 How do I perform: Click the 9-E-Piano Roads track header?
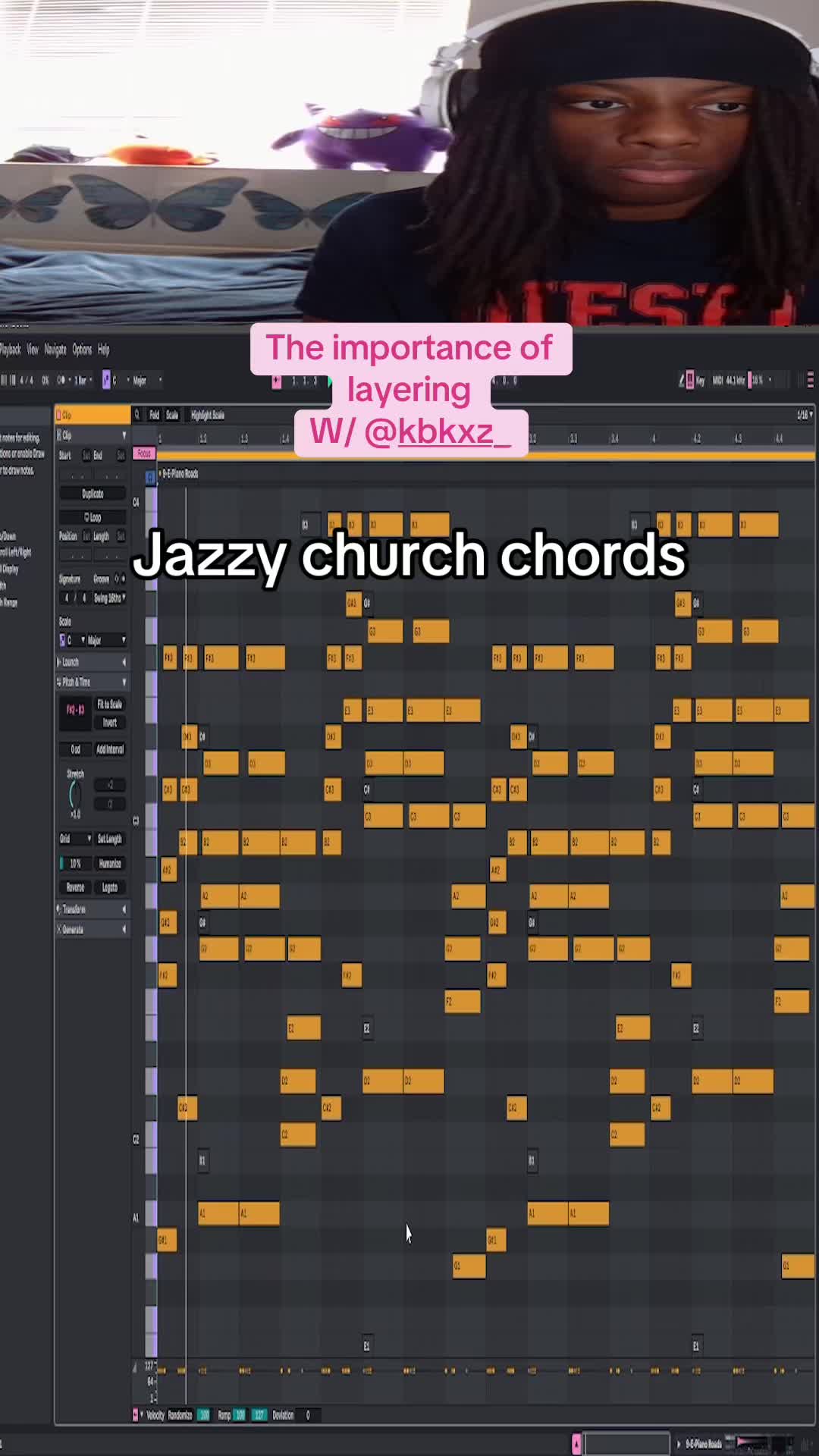180,474
